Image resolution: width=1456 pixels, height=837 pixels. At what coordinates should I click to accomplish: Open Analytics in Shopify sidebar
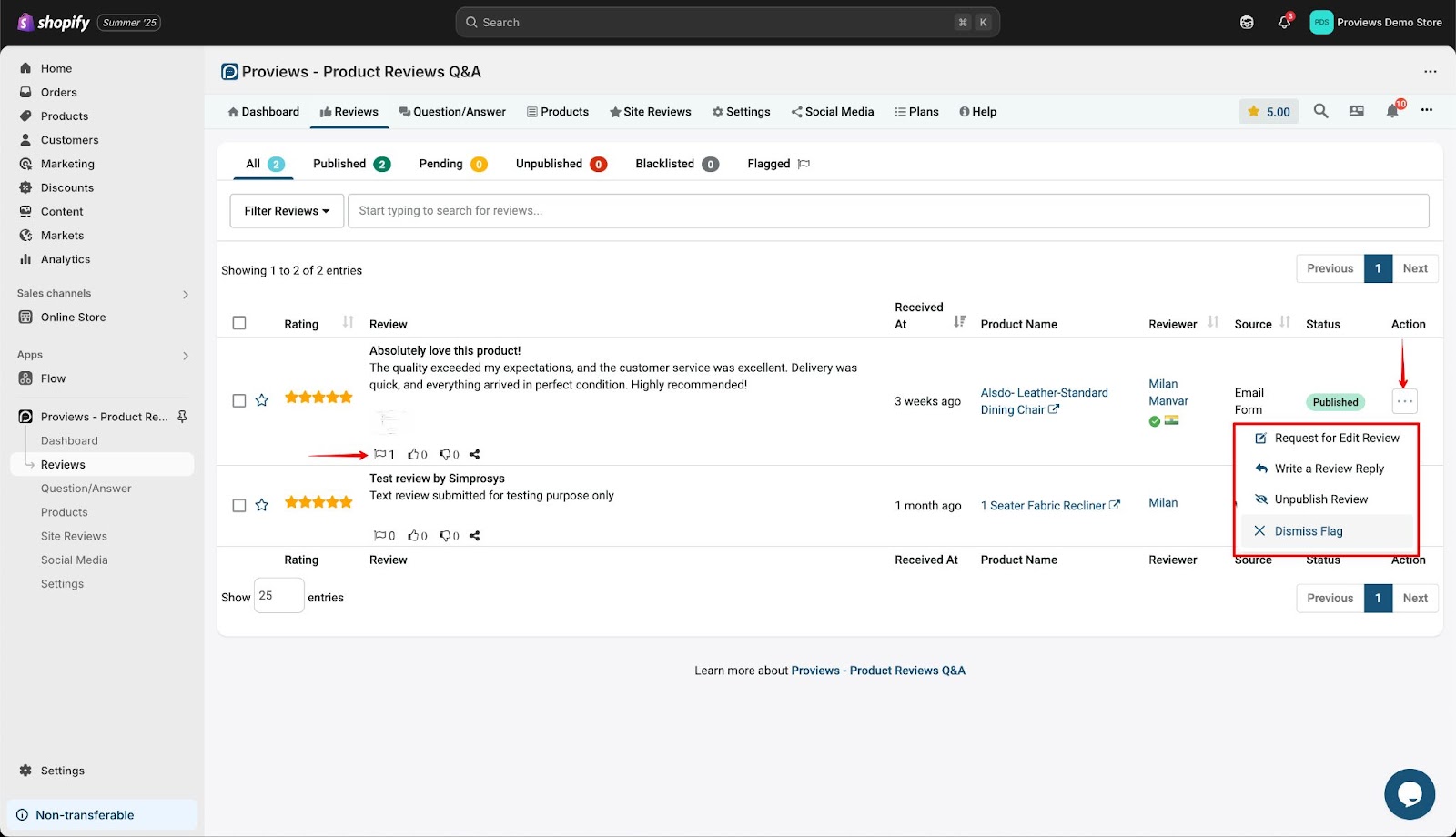(66, 259)
